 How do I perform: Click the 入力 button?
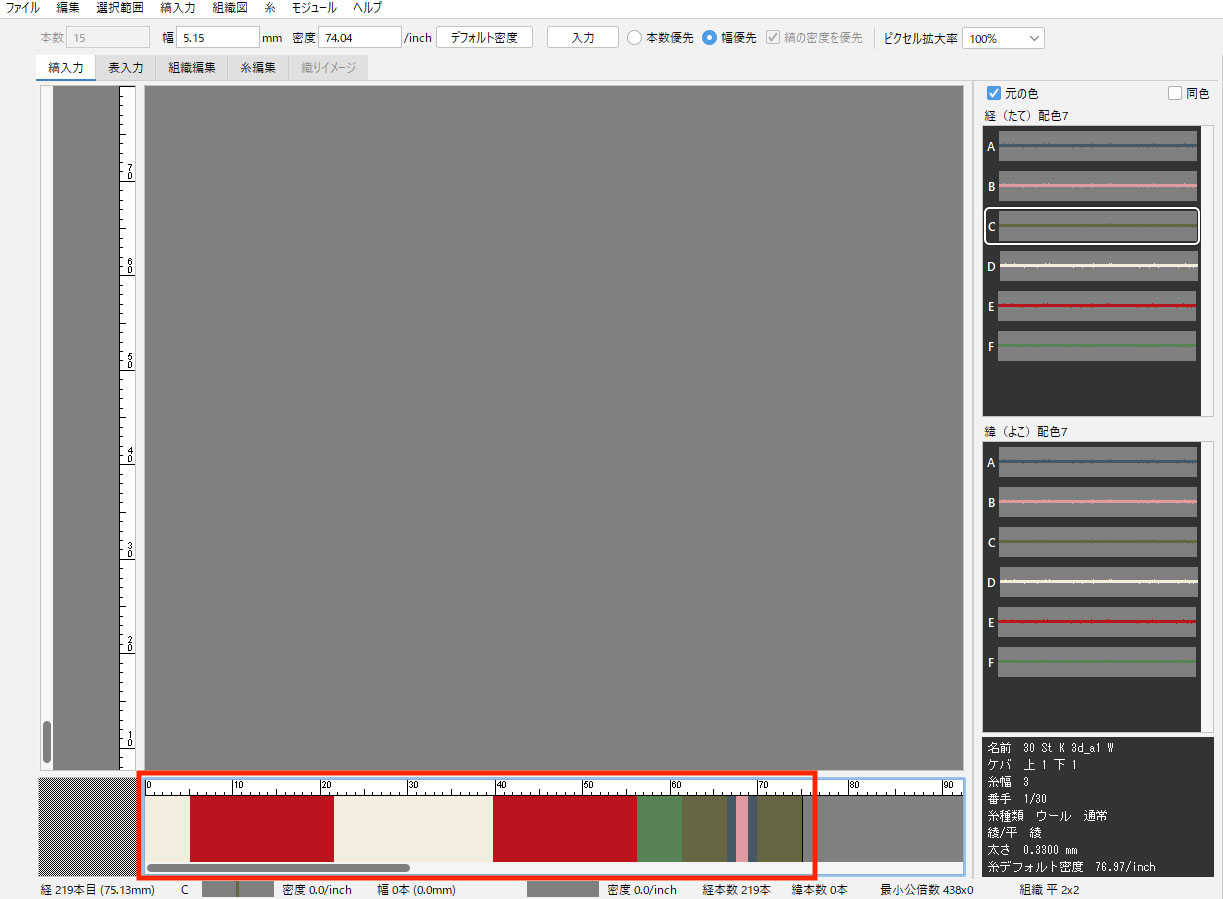coord(582,38)
